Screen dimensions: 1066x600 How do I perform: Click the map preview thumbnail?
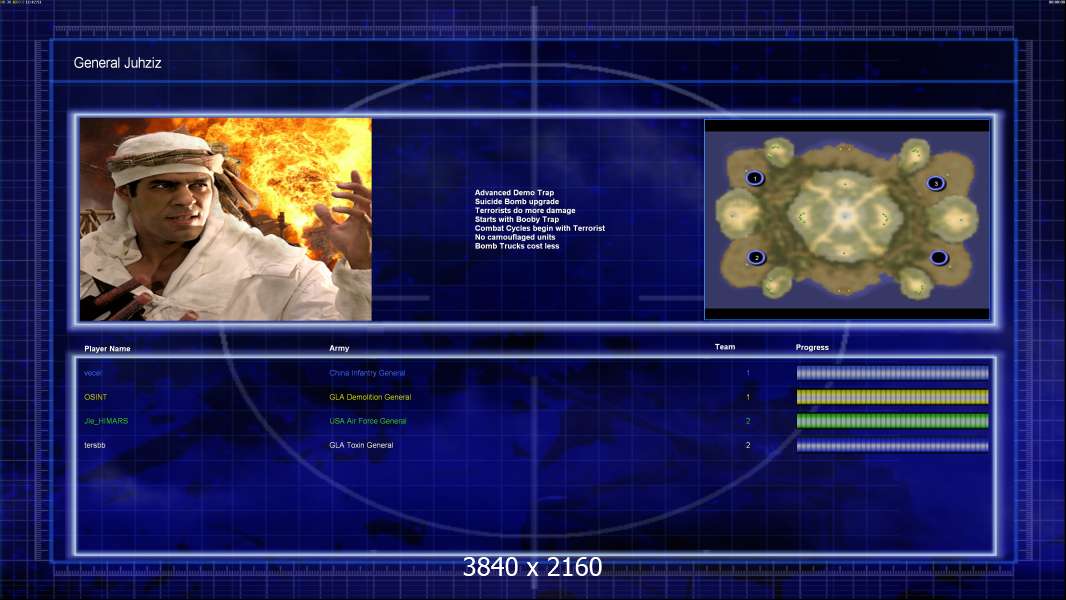click(847, 219)
